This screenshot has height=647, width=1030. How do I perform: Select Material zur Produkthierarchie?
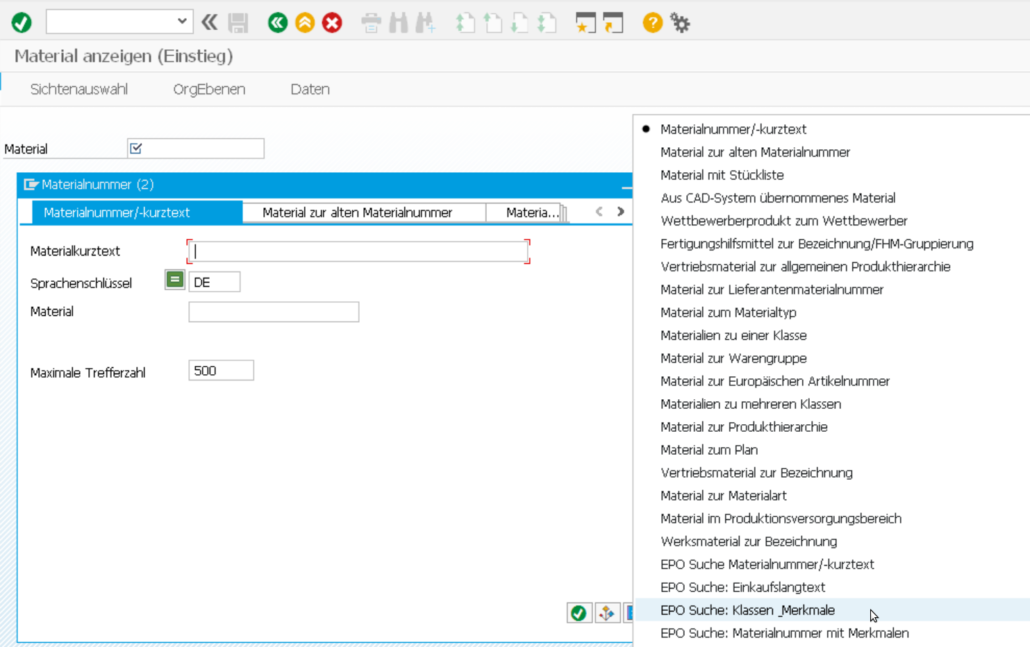(x=744, y=428)
